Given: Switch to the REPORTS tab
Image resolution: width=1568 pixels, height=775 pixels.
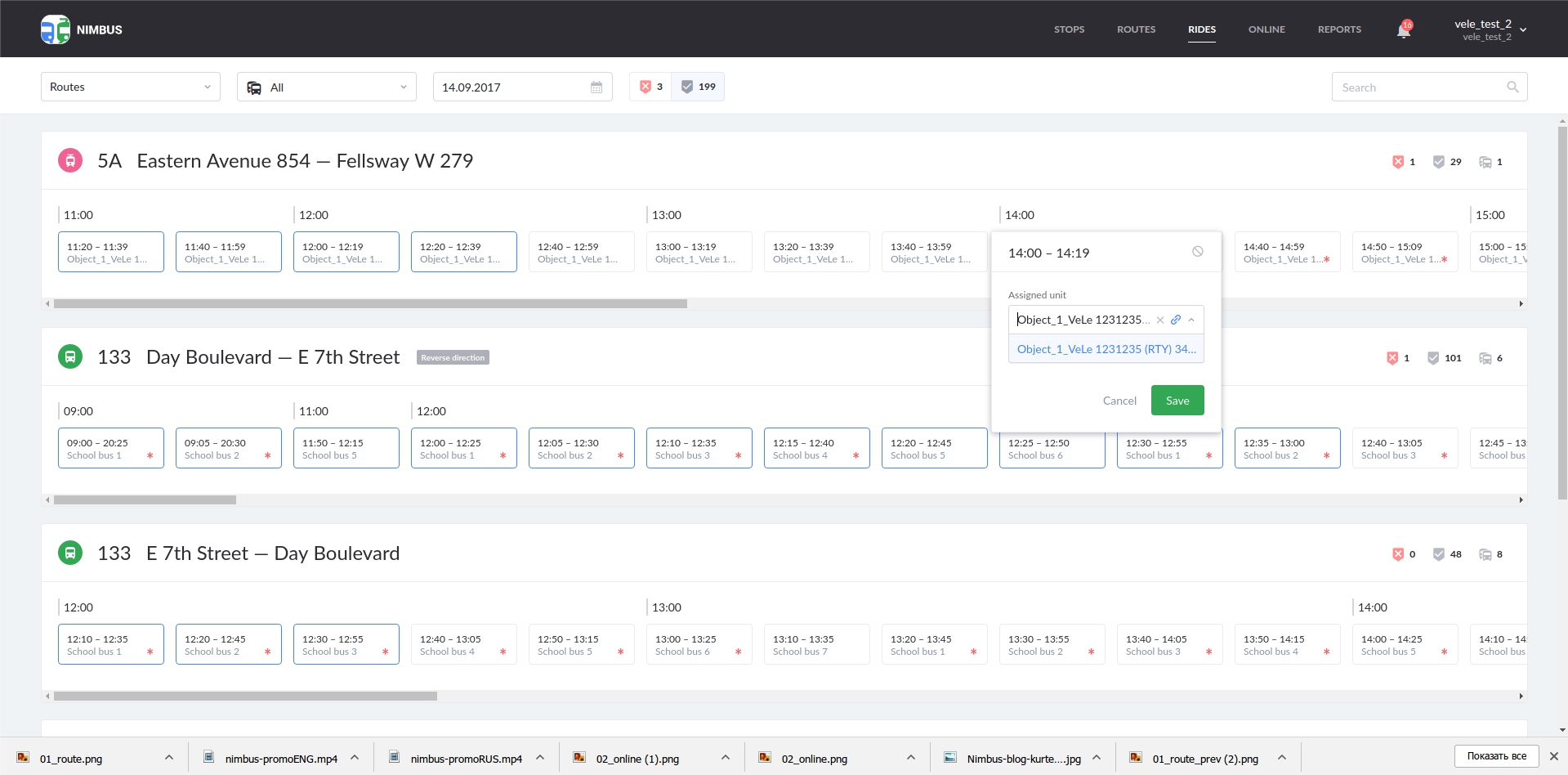Looking at the screenshot, I should click(1339, 29).
